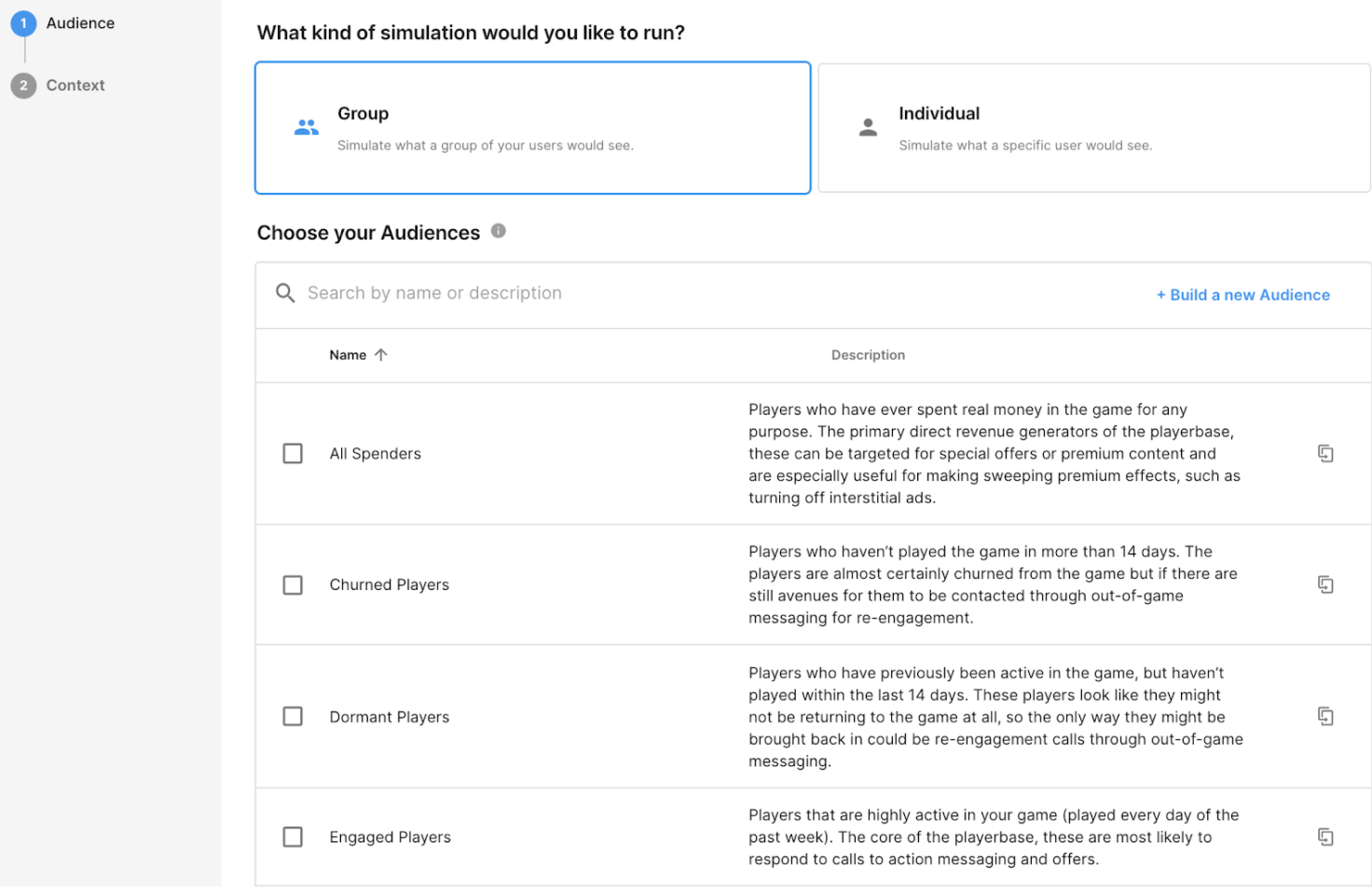Open the Context step

pos(75,86)
